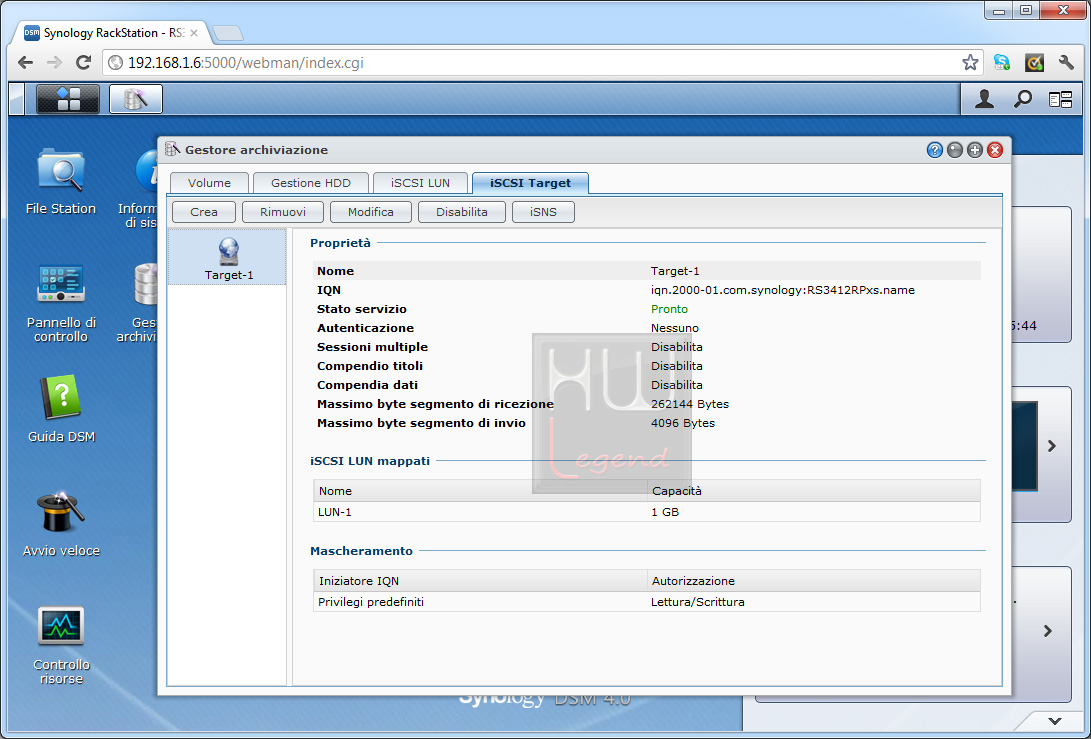Open Guida DSM help icon
This screenshot has height=739, width=1091.
coord(61,409)
